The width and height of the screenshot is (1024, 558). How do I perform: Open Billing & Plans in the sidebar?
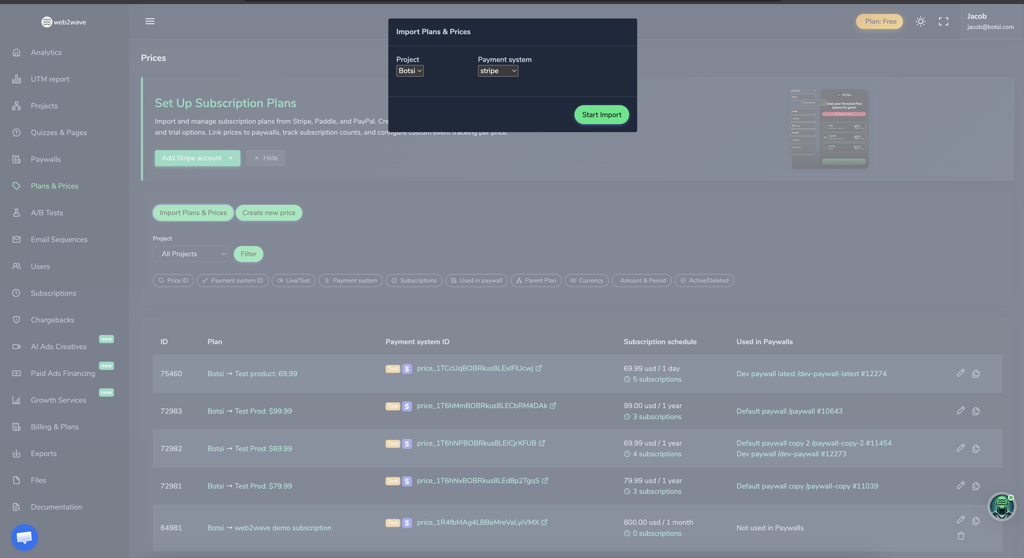[x=54, y=427]
